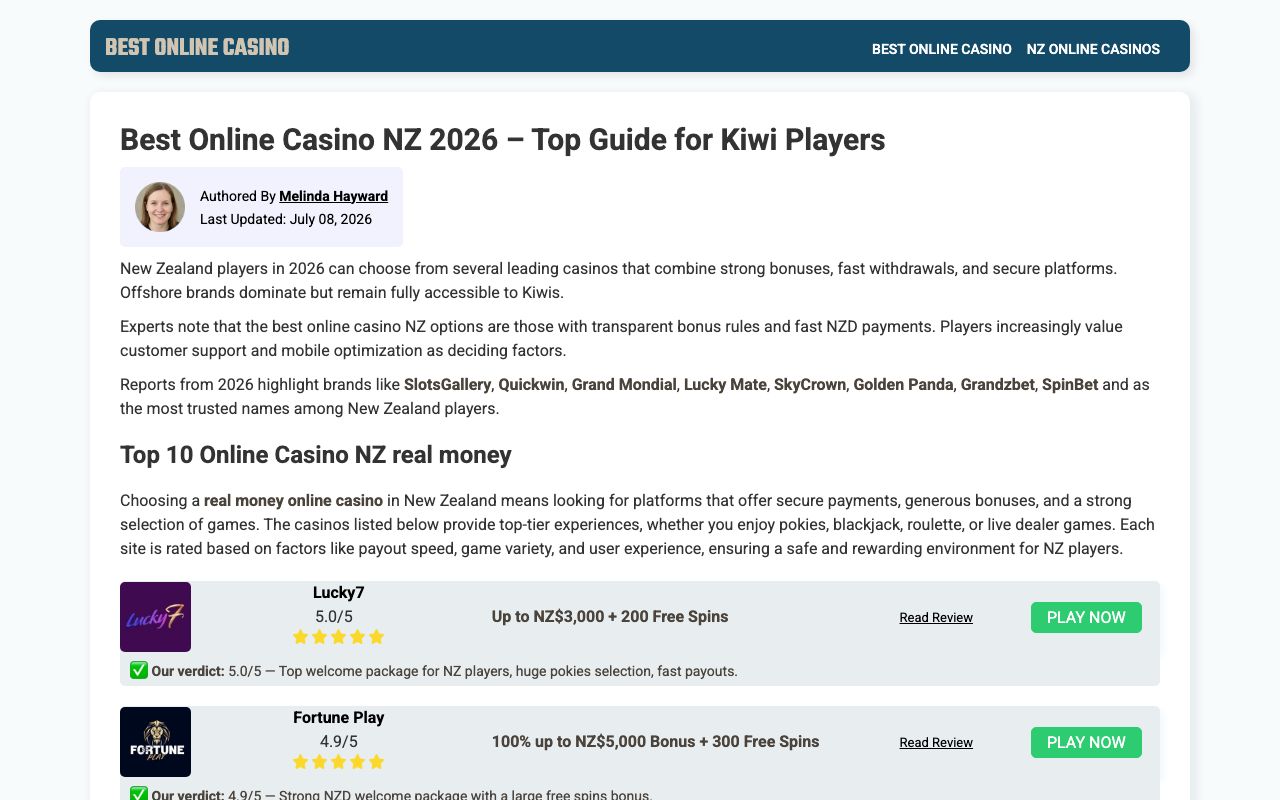Click Play Now for Lucky7

[1086, 617]
